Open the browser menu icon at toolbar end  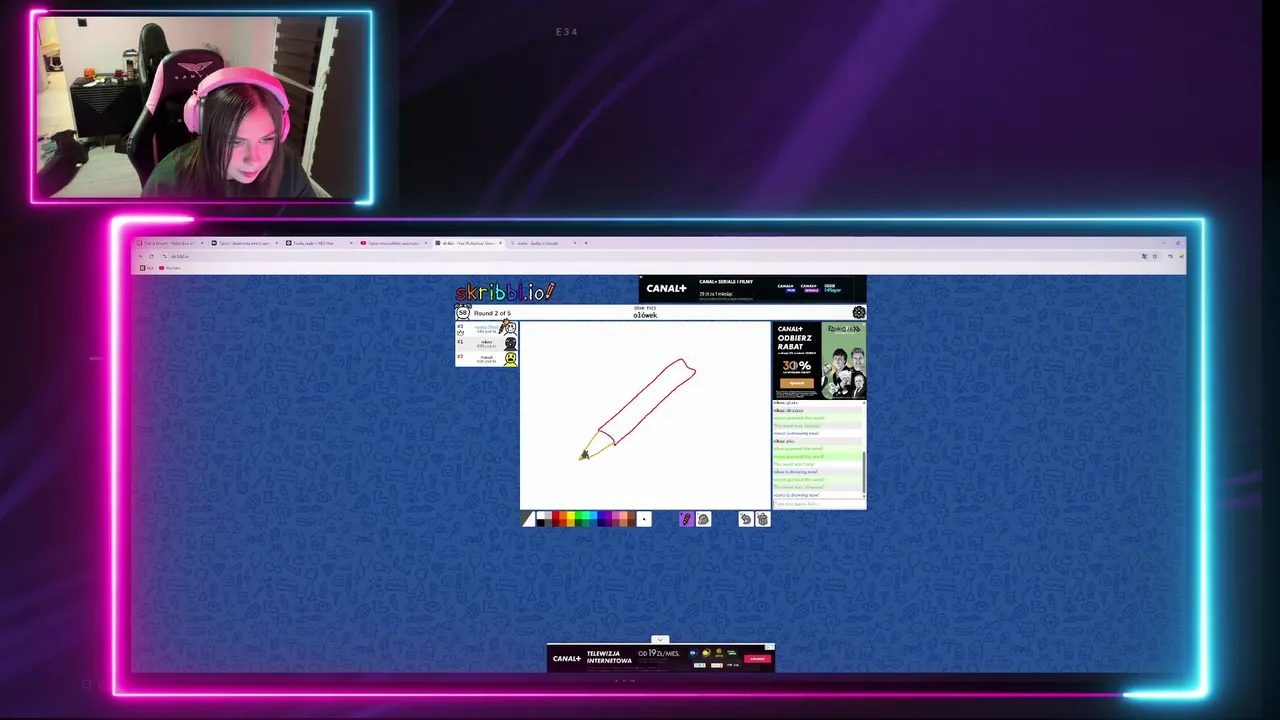pos(1181,256)
